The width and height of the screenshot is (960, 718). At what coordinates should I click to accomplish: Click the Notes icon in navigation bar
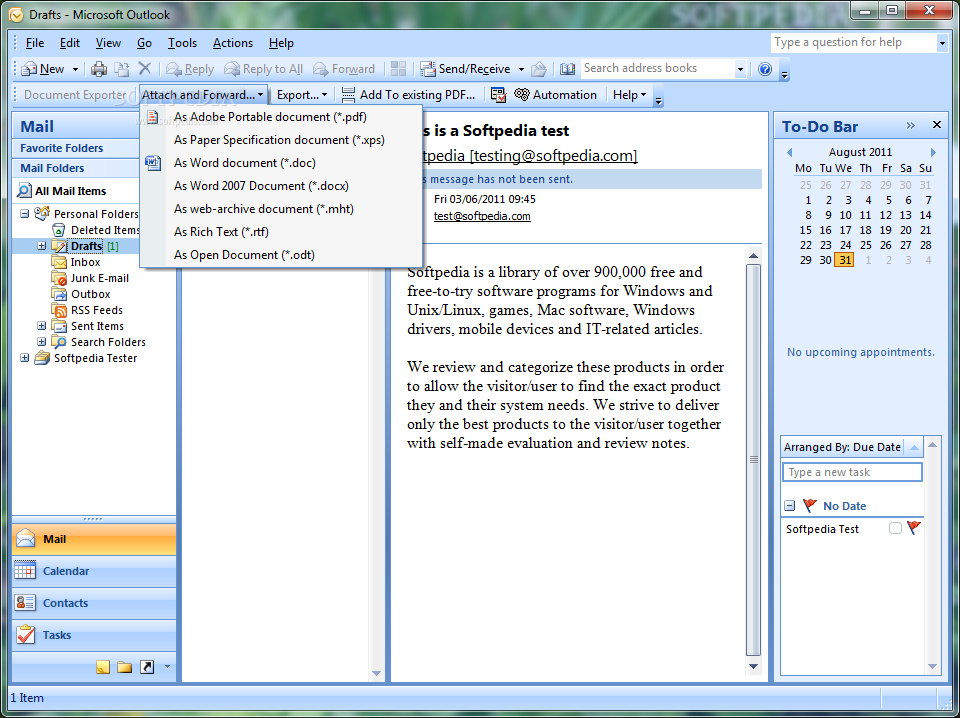103,667
